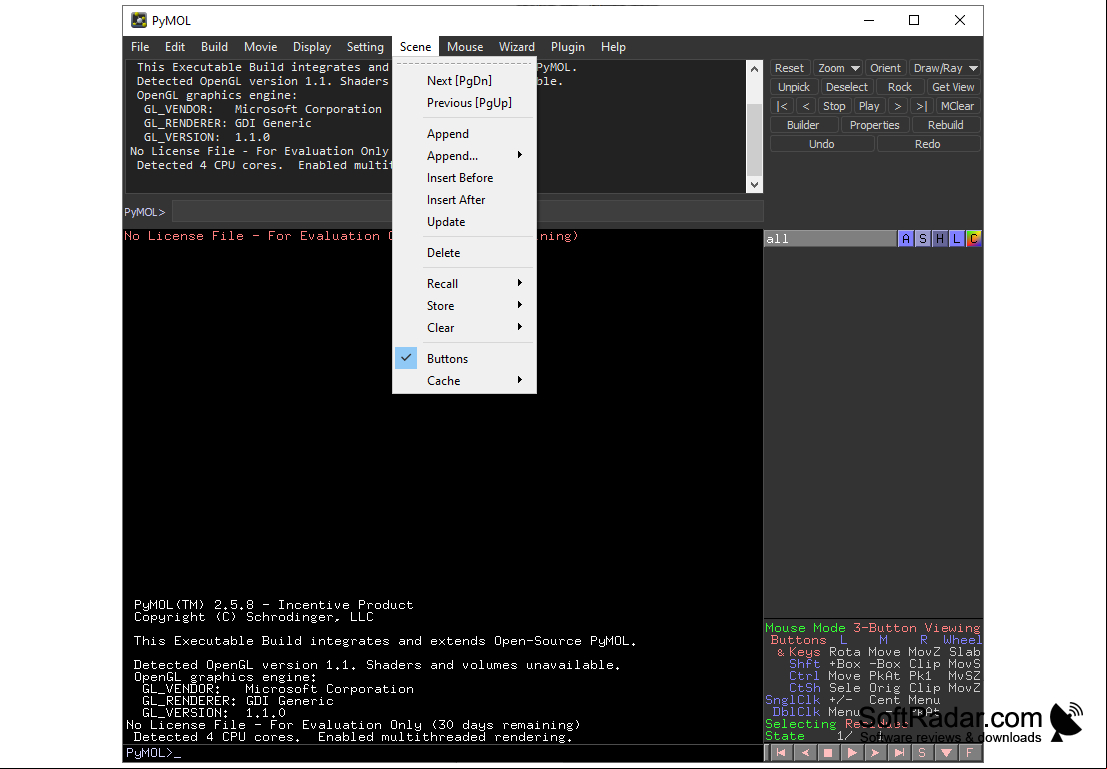The height and width of the screenshot is (769, 1107).
Task: Open the Edit menu
Action: [174, 47]
